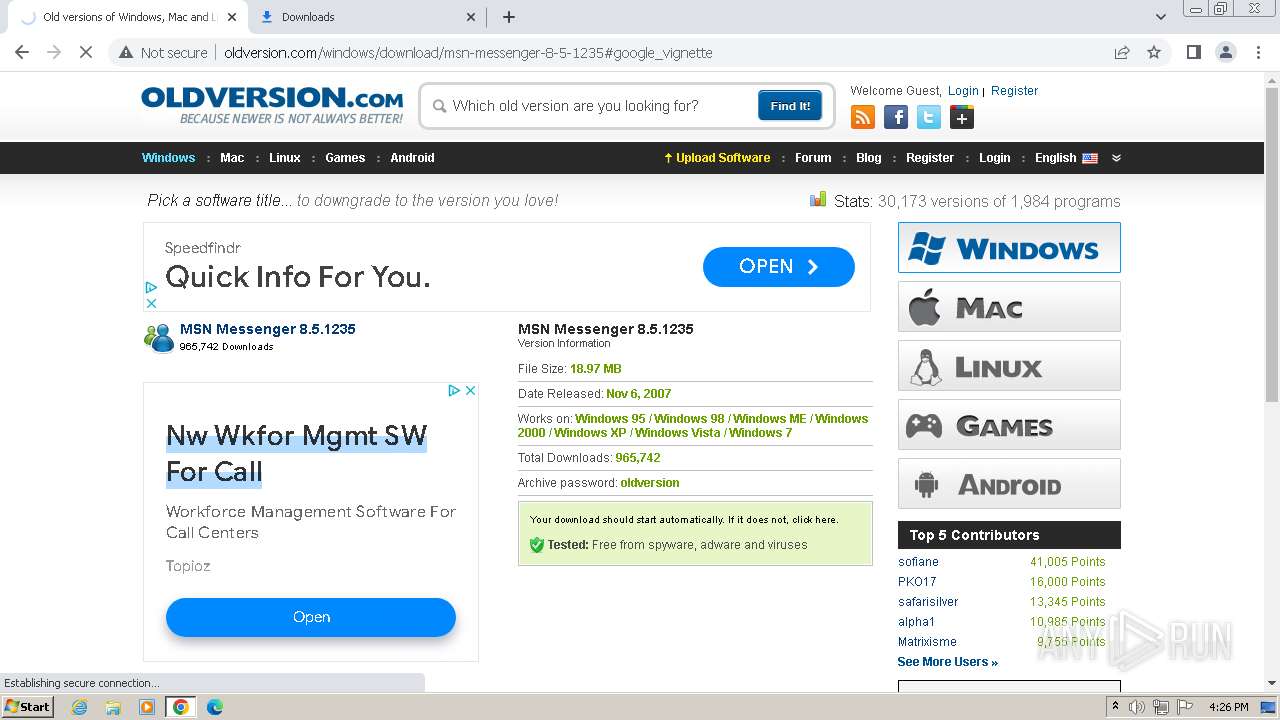1280x720 pixels.
Task: Stop loading the page
Action: click(86, 52)
